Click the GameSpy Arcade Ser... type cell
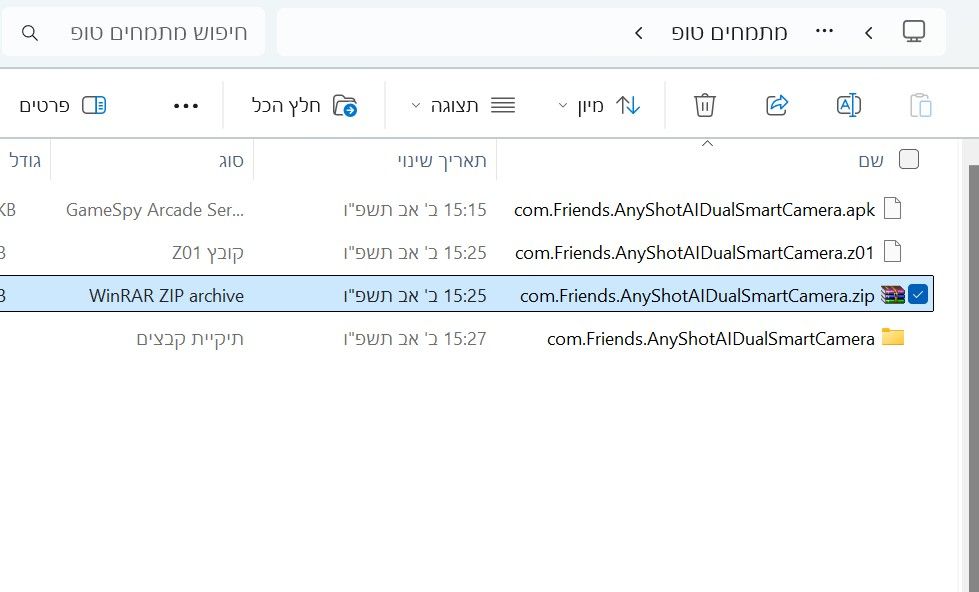This screenshot has width=979, height=592. click(155, 210)
